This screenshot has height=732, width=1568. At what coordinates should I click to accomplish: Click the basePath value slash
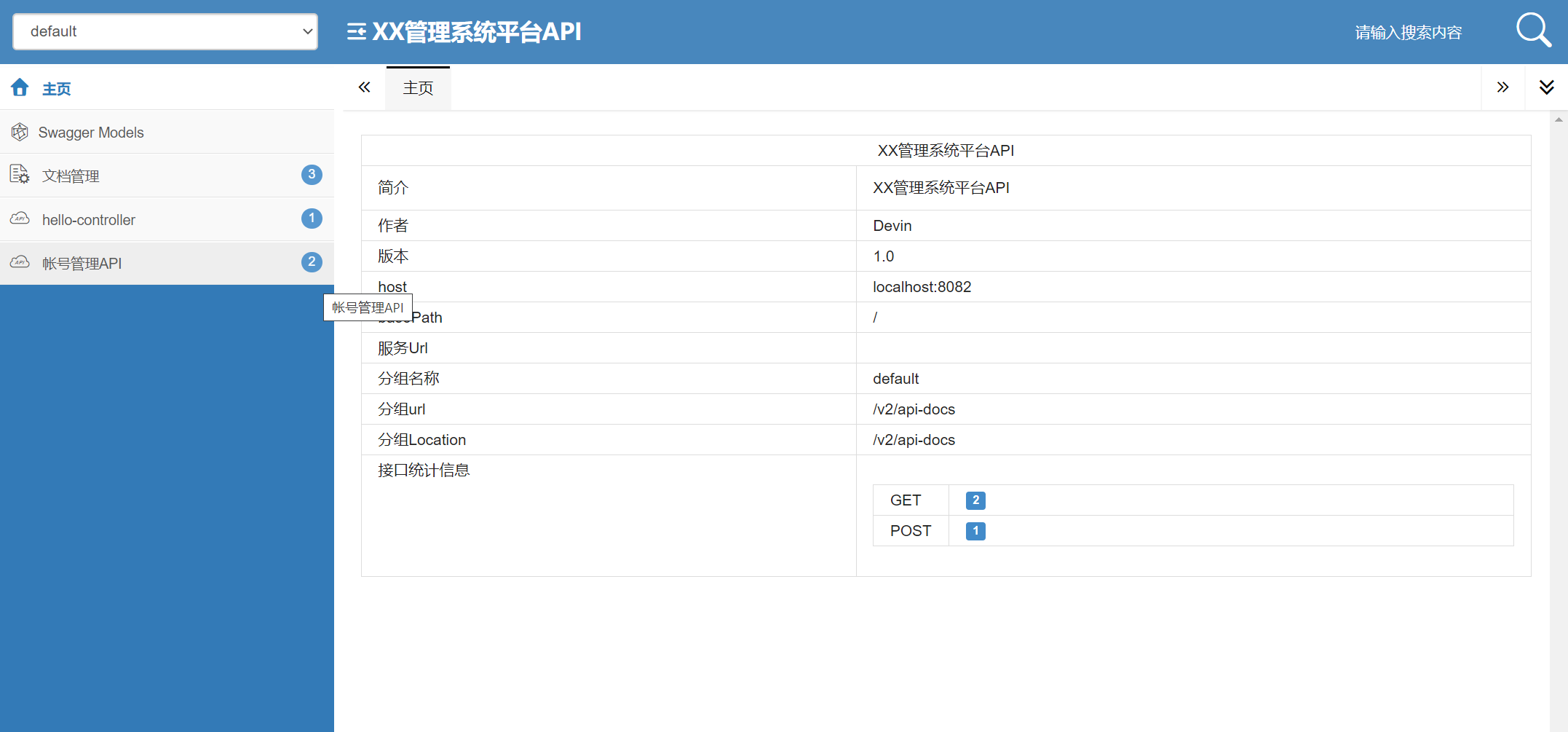pos(876,318)
